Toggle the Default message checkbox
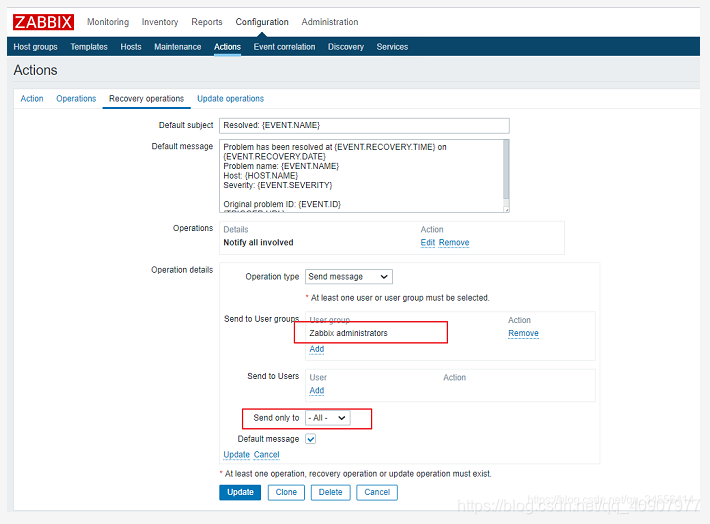Image resolution: width=710 pixels, height=524 pixels. pos(310,439)
